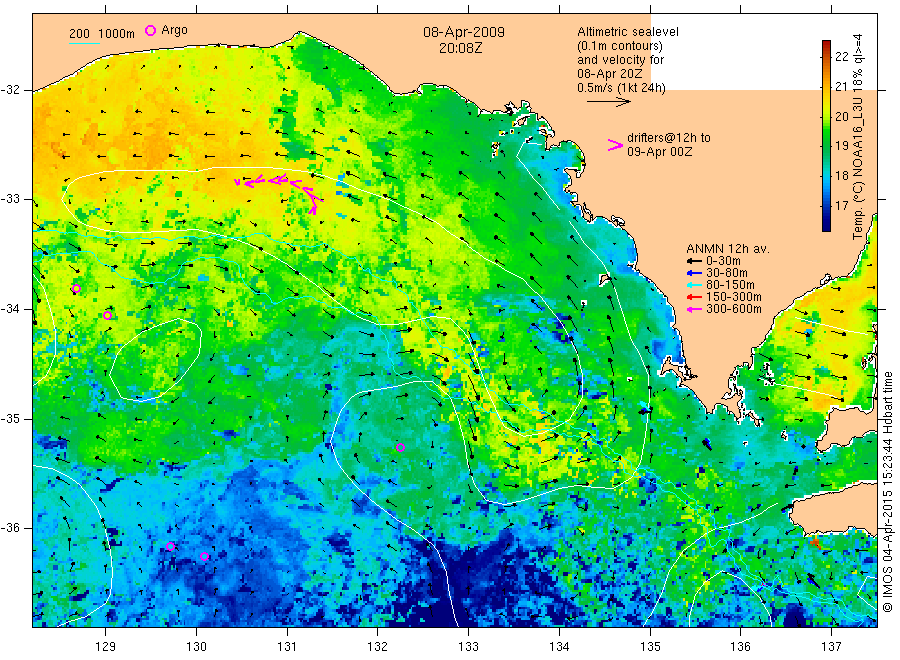Click the '0.5m/s (1kt 24h)' label
900x660 pixels.
coord(622,88)
